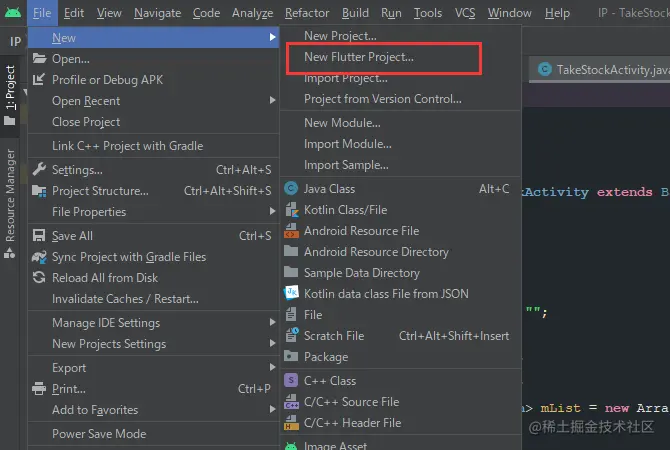Click the Profile or Debug APK icon
Screen dimensions: 670x450
(x=39, y=79)
